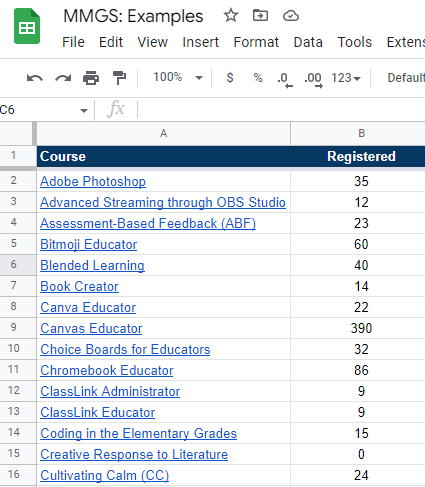
Task: Redo the last action
Action: (63, 78)
